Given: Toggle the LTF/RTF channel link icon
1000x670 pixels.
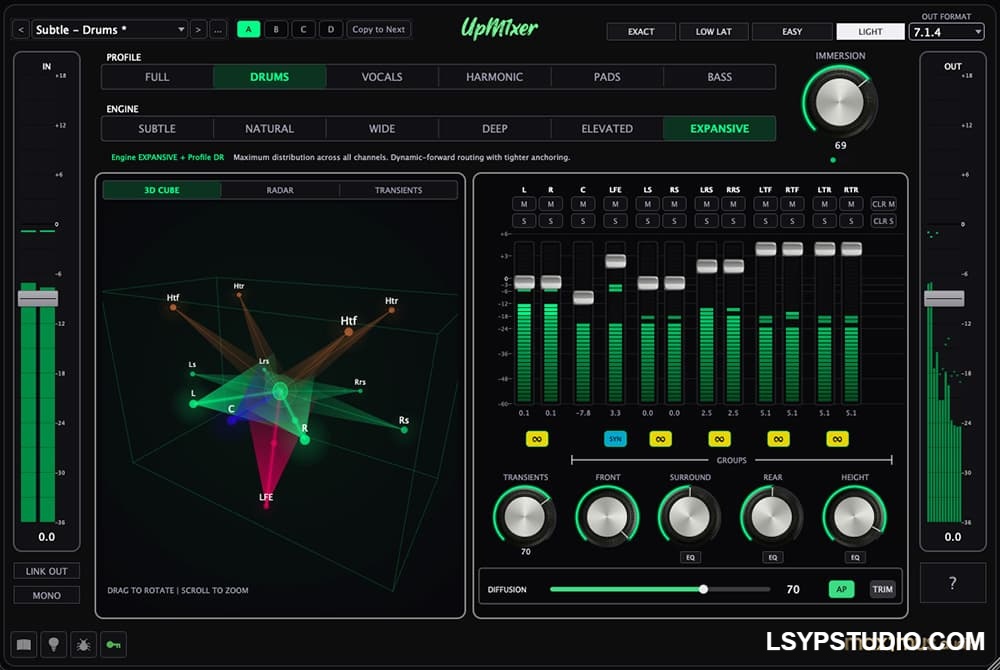Looking at the screenshot, I should [778, 439].
